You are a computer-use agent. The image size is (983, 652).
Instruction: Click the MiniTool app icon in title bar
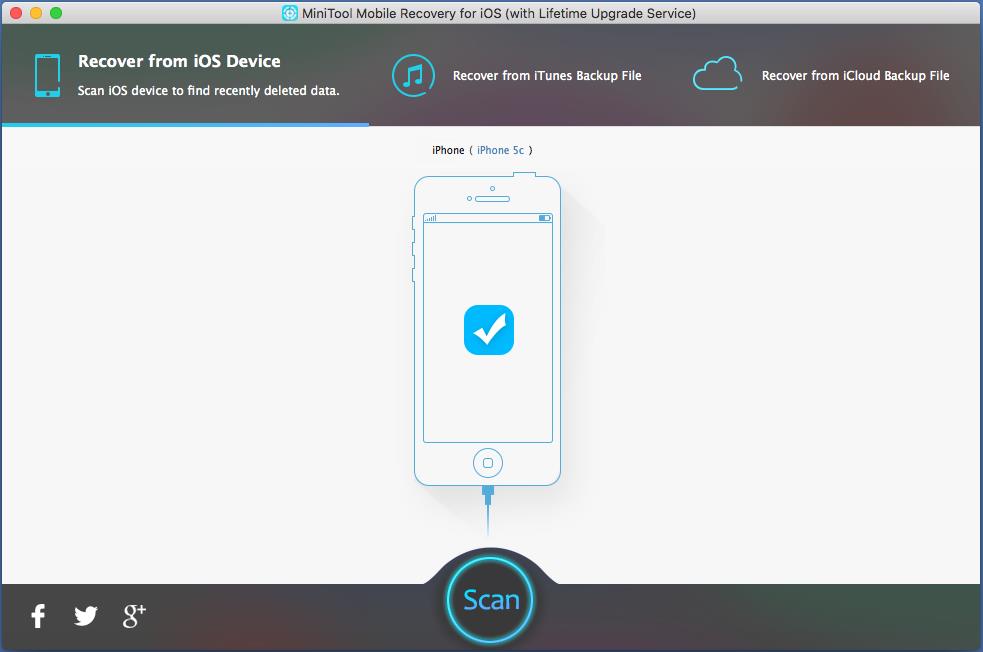click(x=290, y=13)
